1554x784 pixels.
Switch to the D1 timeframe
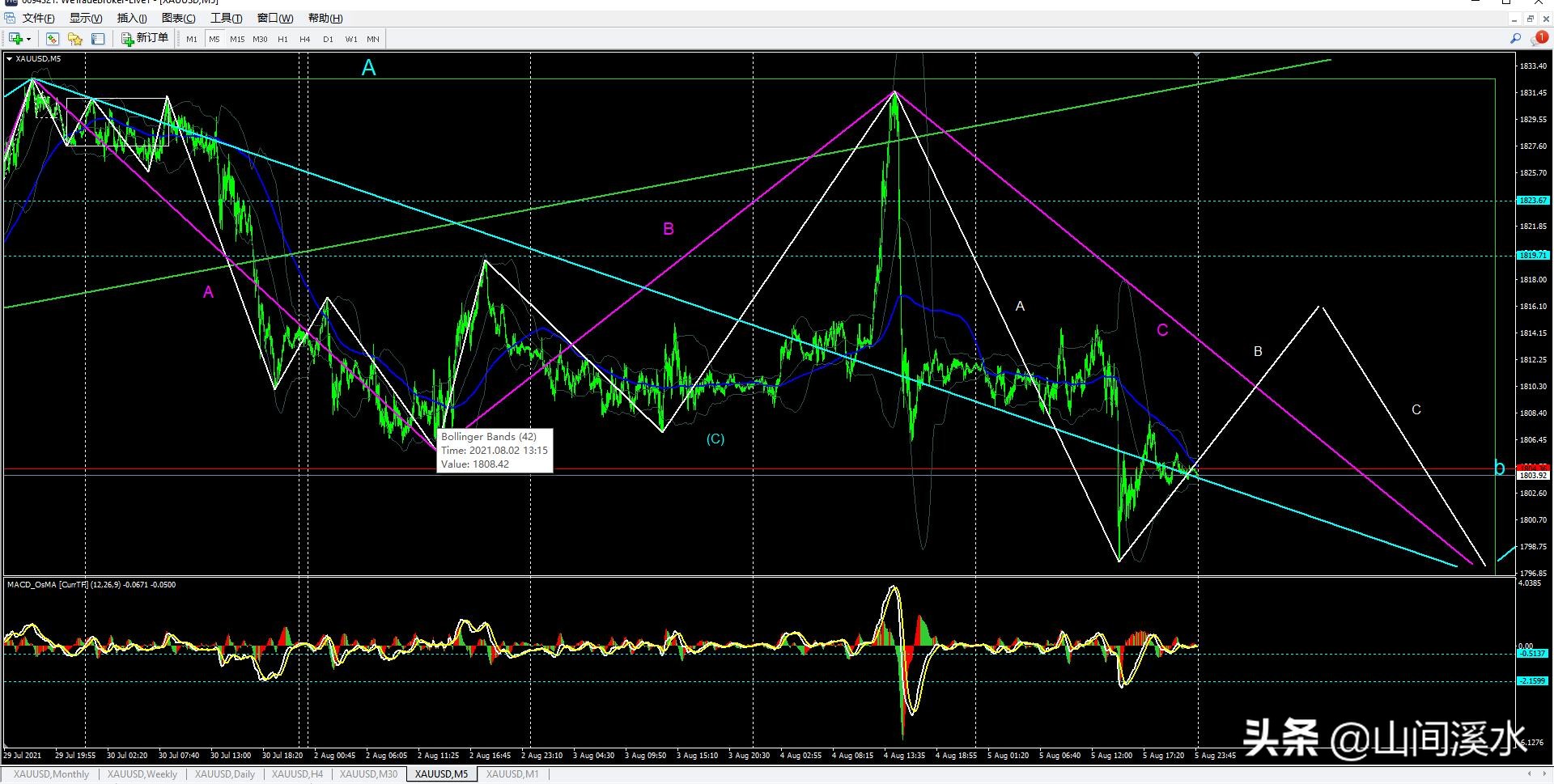[328, 39]
